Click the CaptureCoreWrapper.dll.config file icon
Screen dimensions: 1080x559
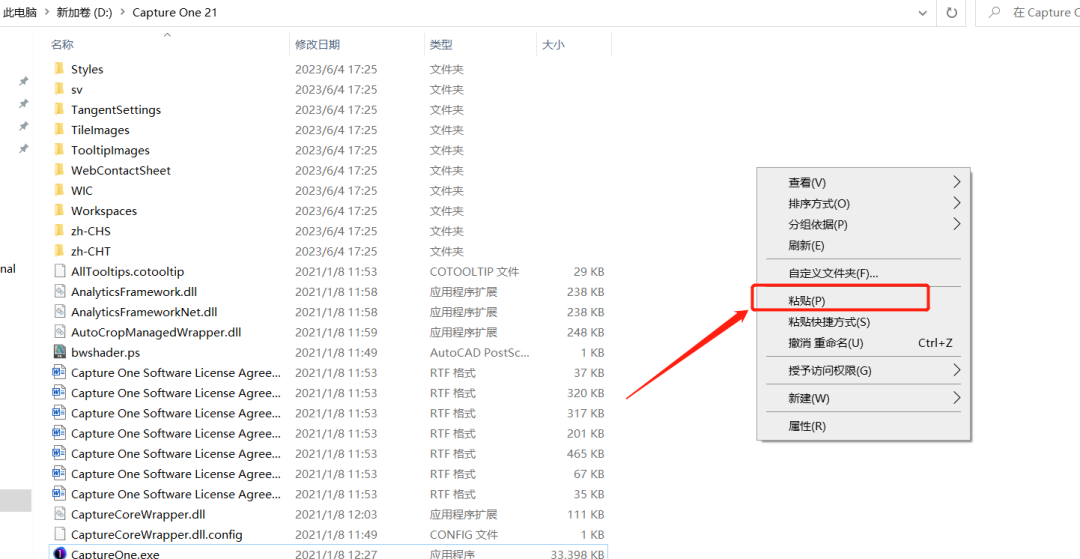coord(59,534)
